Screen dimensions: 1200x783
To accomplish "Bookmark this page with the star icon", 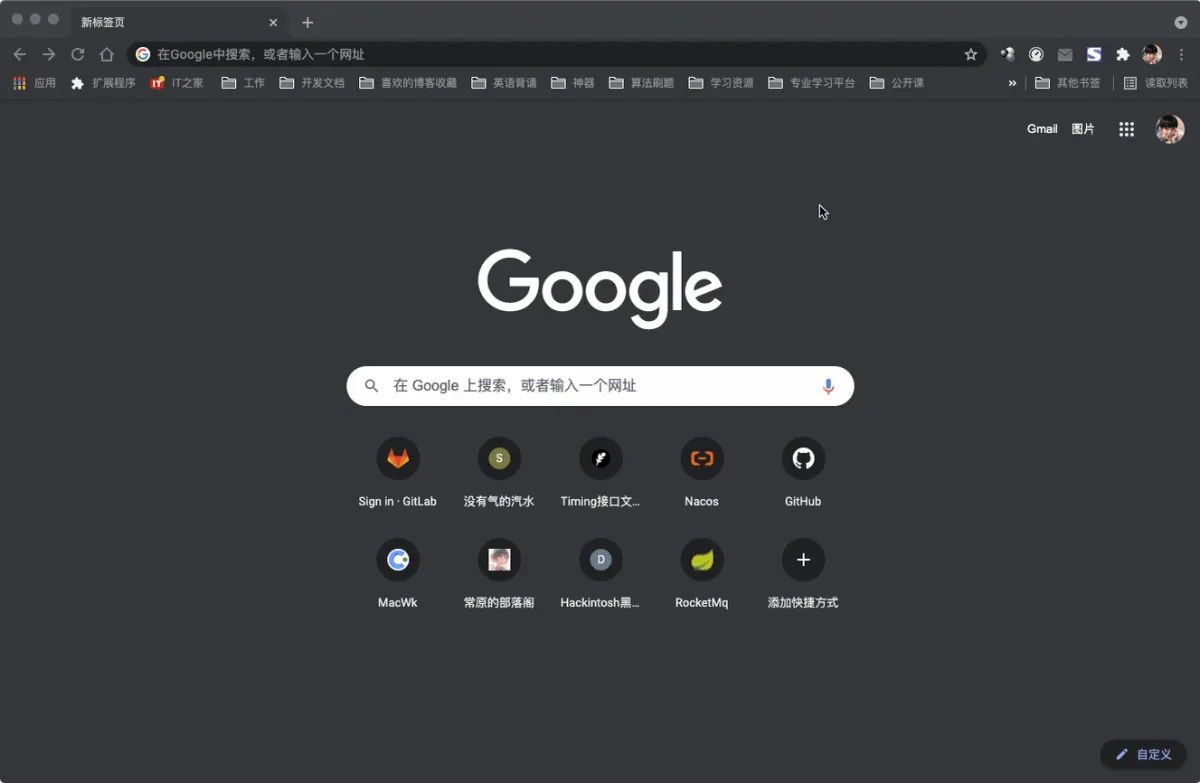I will pos(970,55).
